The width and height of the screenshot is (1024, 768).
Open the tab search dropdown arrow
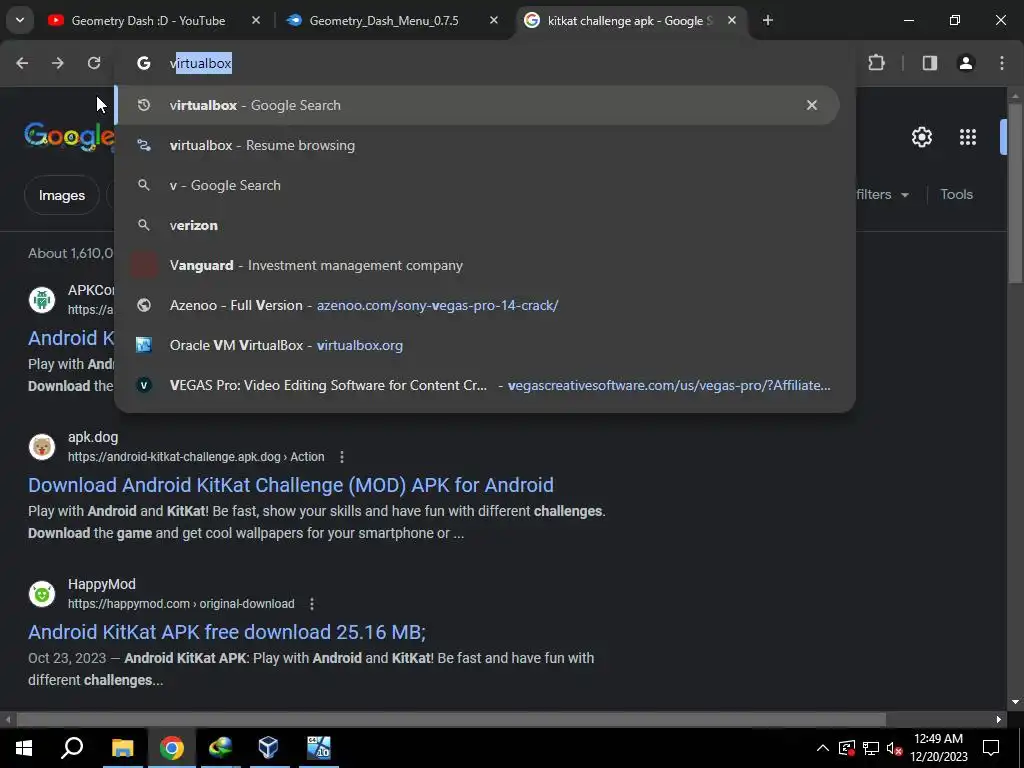(x=20, y=20)
